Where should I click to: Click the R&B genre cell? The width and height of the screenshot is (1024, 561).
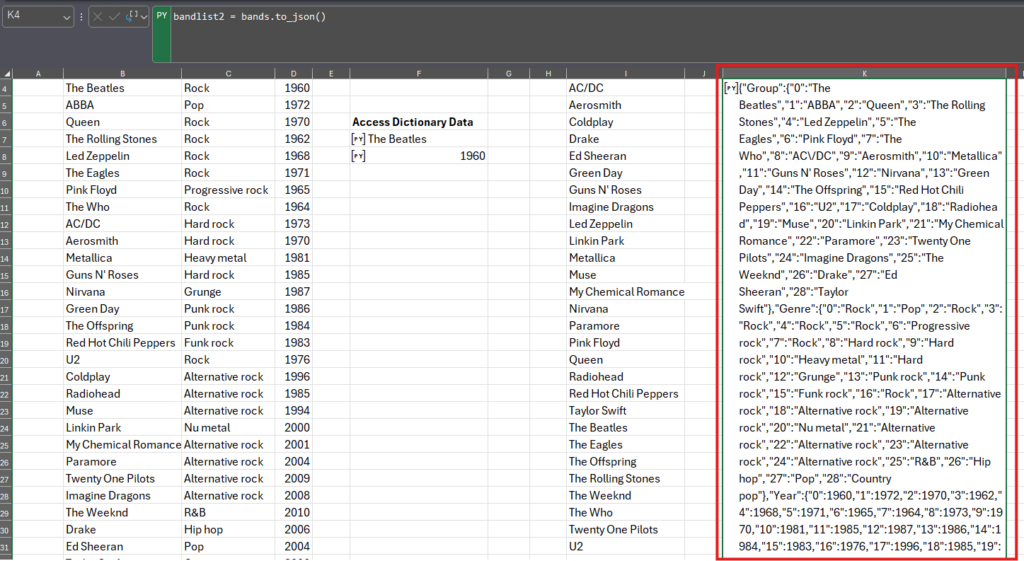[228, 513]
